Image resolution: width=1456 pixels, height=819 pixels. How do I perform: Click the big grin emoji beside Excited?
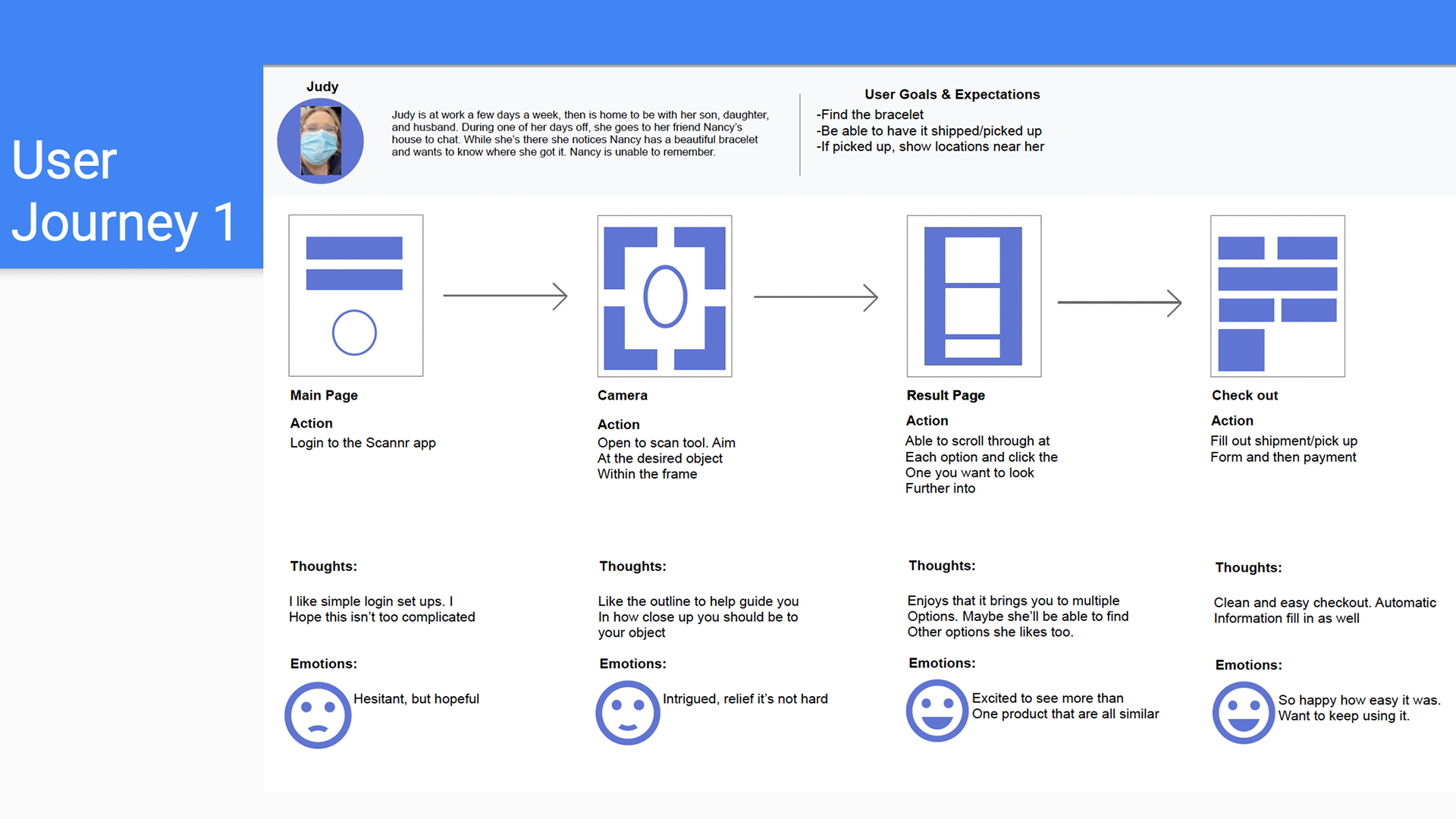937,711
